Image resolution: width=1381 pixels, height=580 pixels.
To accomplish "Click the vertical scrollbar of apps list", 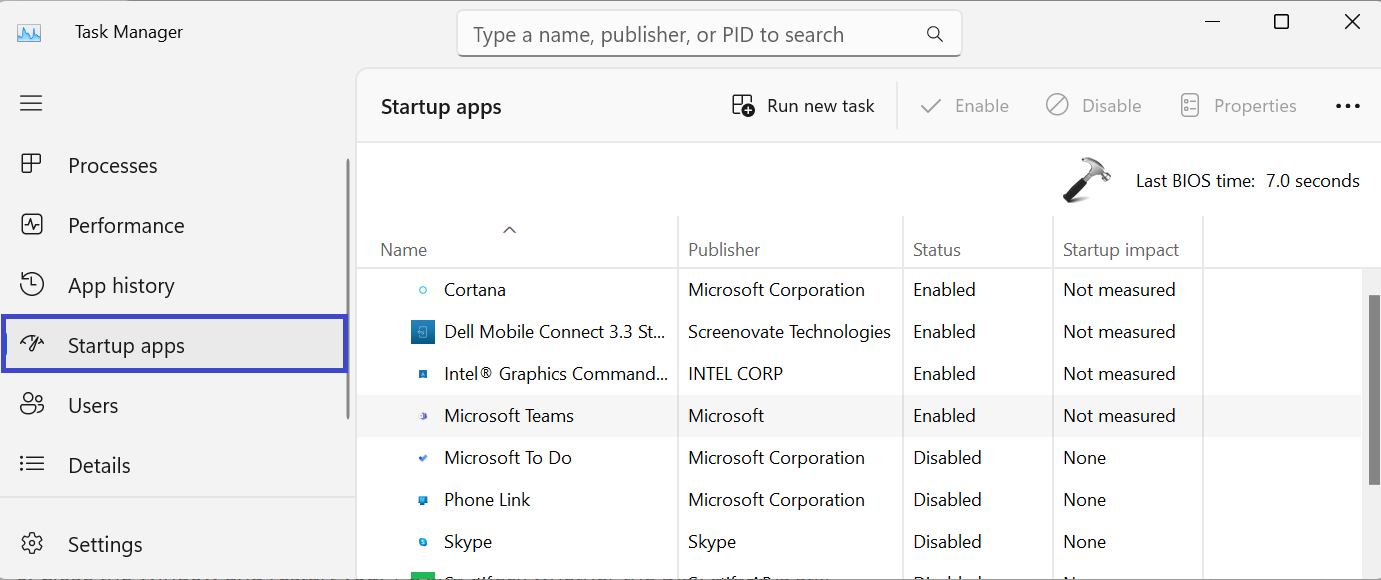I will click(x=1373, y=390).
